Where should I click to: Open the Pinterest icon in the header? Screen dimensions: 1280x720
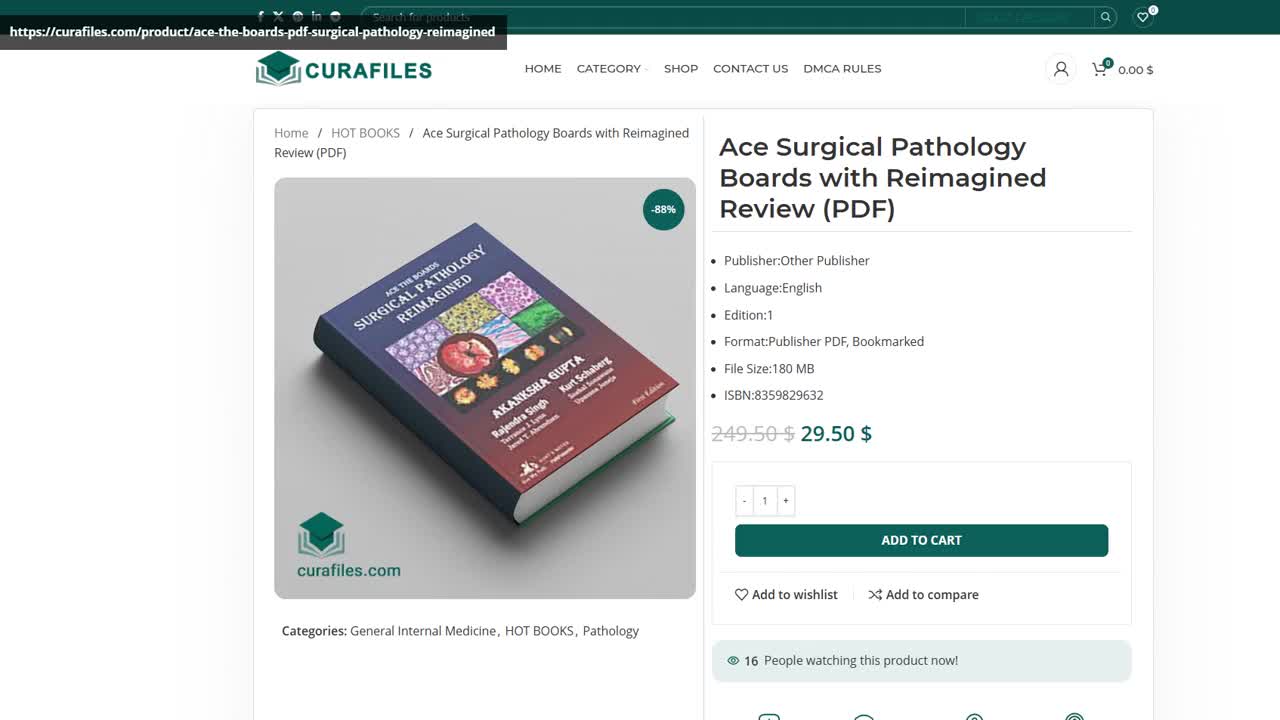click(x=297, y=16)
